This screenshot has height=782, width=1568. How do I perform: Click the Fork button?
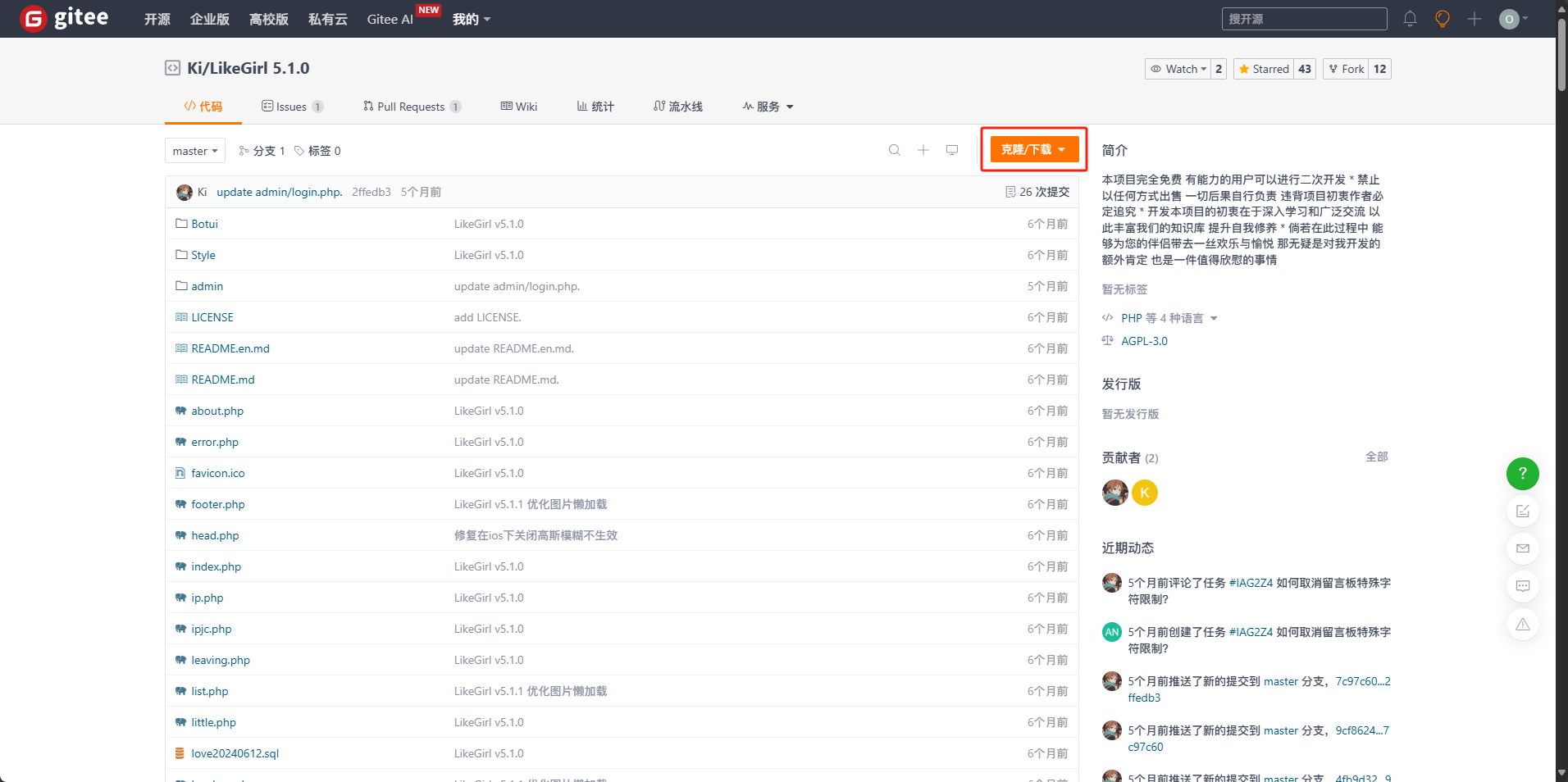point(1347,69)
